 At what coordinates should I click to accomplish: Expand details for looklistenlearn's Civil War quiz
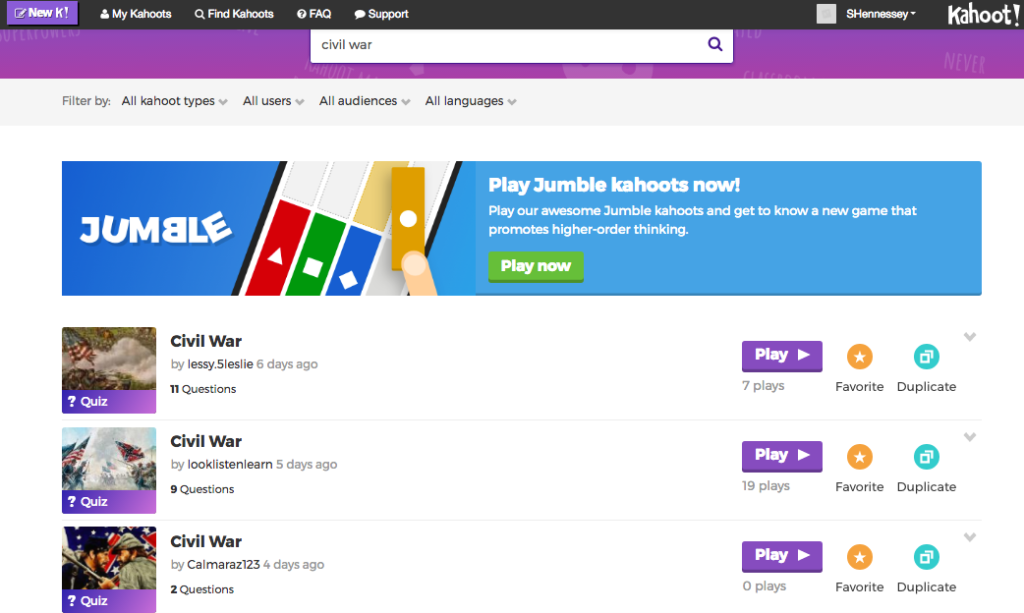pos(970,437)
